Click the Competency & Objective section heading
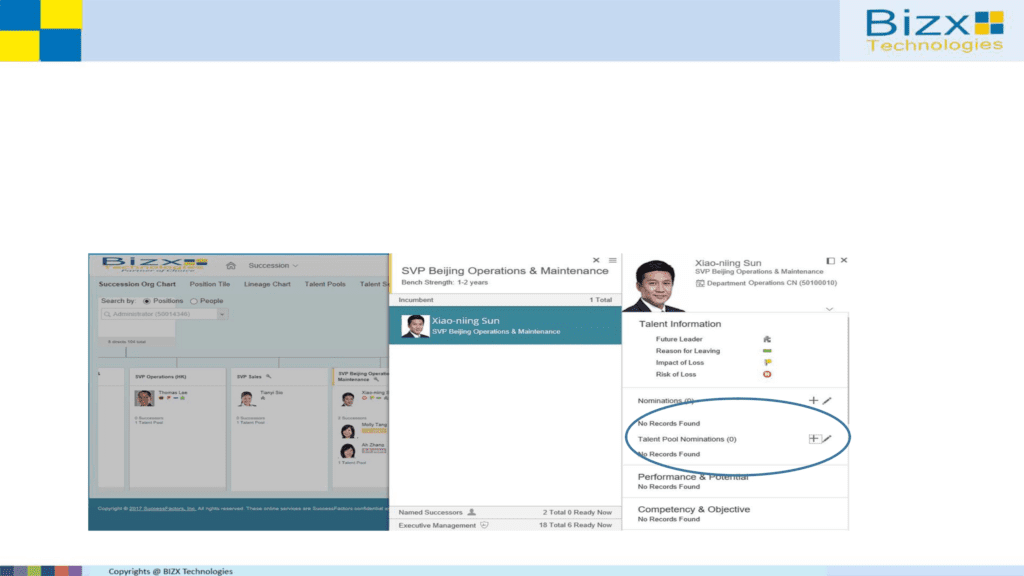 (694, 509)
